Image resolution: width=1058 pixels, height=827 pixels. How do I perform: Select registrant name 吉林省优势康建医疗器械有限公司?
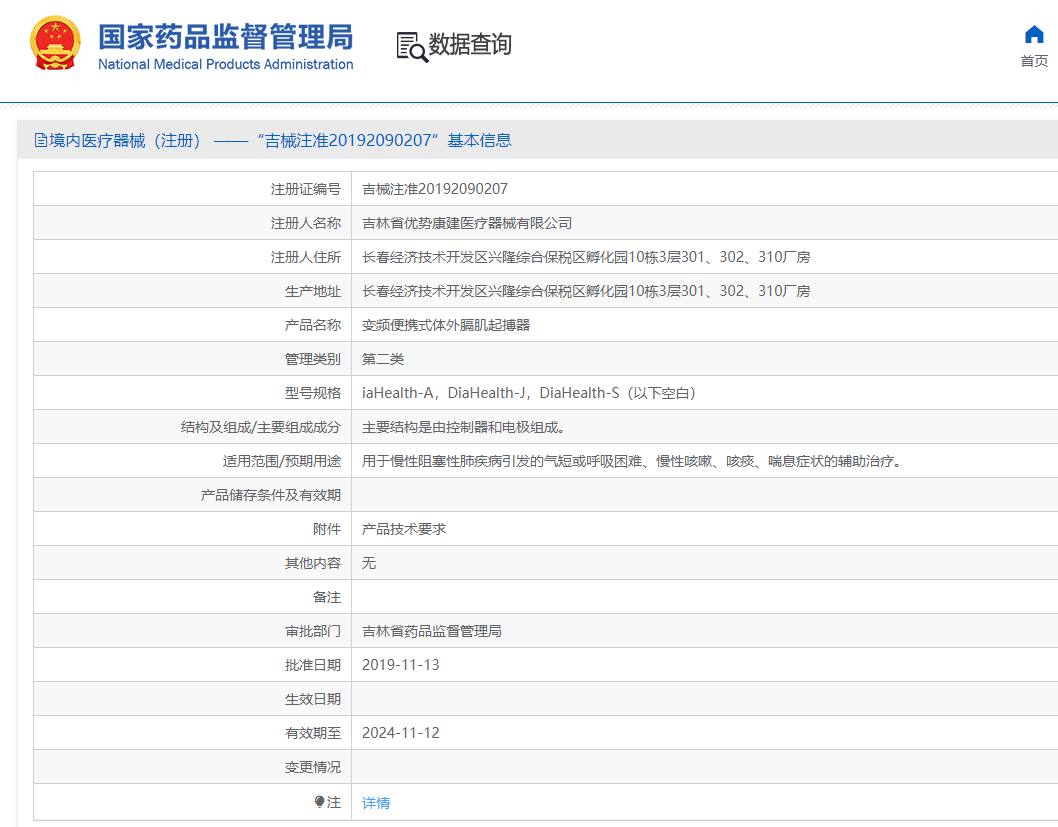tap(467, 223)
